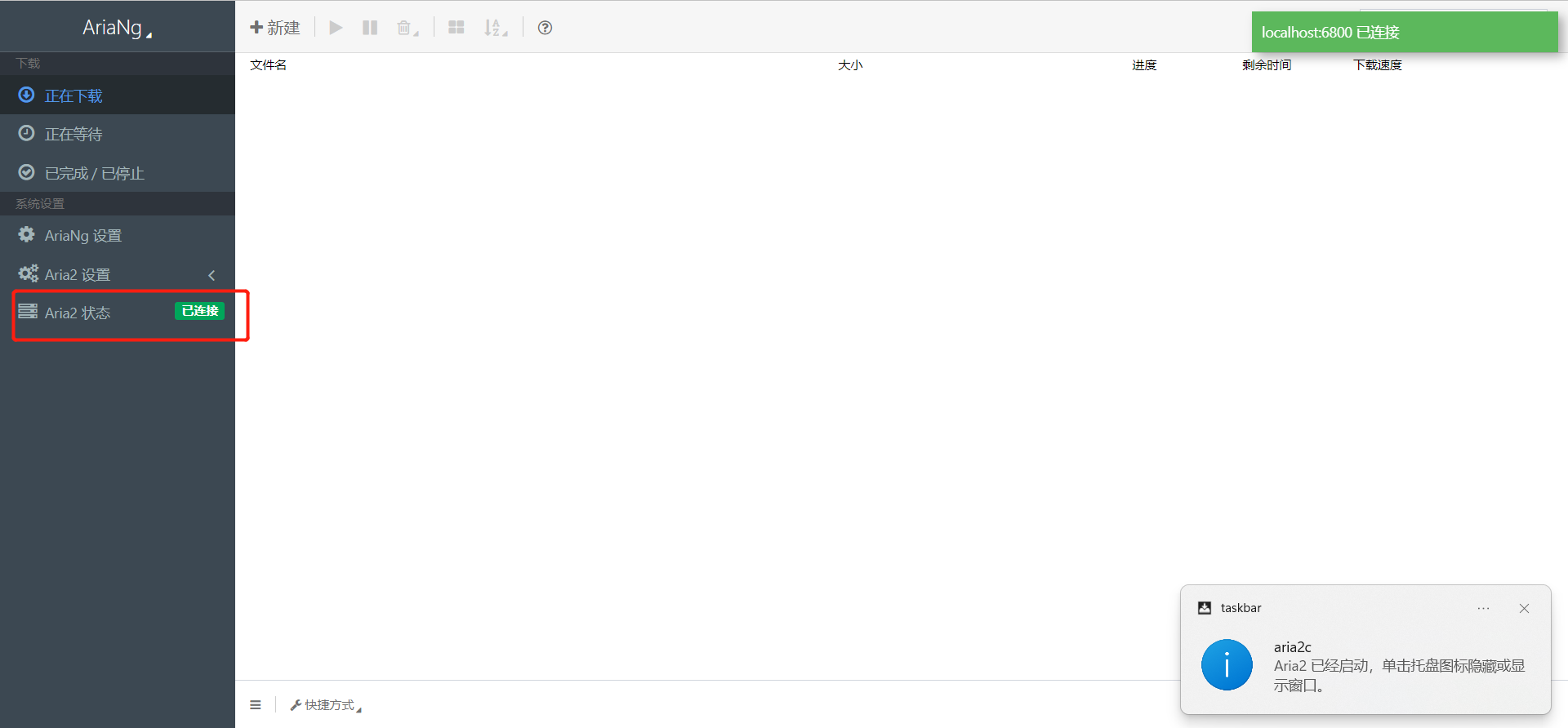This screenshot has height=728, width=1568.
Task: Click the 新建 new task button
Action: coord(275,28)
